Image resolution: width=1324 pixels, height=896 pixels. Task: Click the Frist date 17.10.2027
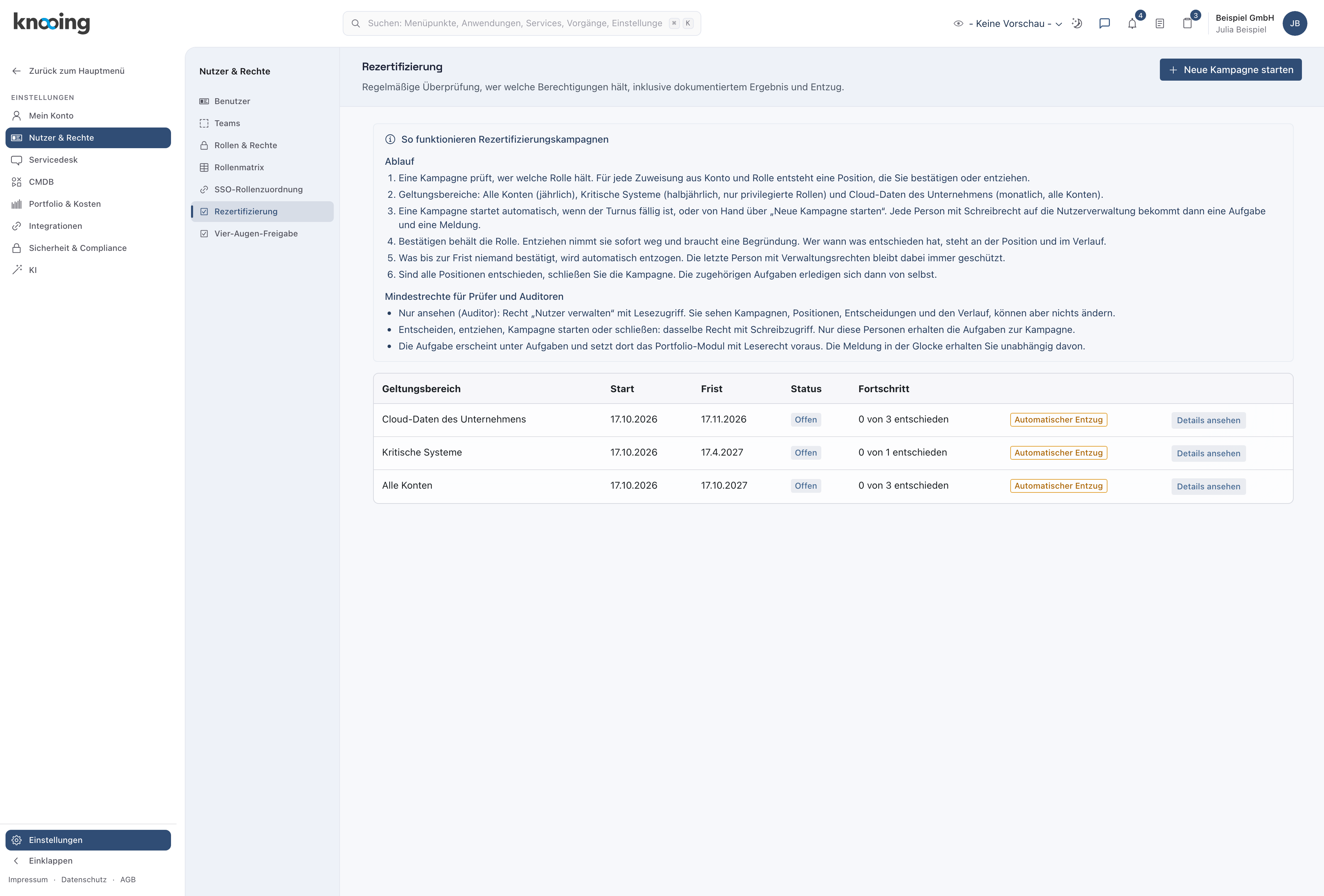724,486
